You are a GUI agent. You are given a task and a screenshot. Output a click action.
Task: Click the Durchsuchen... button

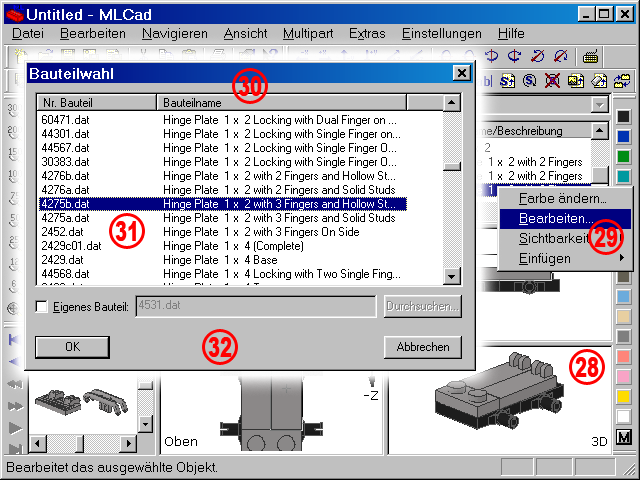pos(423,306)
